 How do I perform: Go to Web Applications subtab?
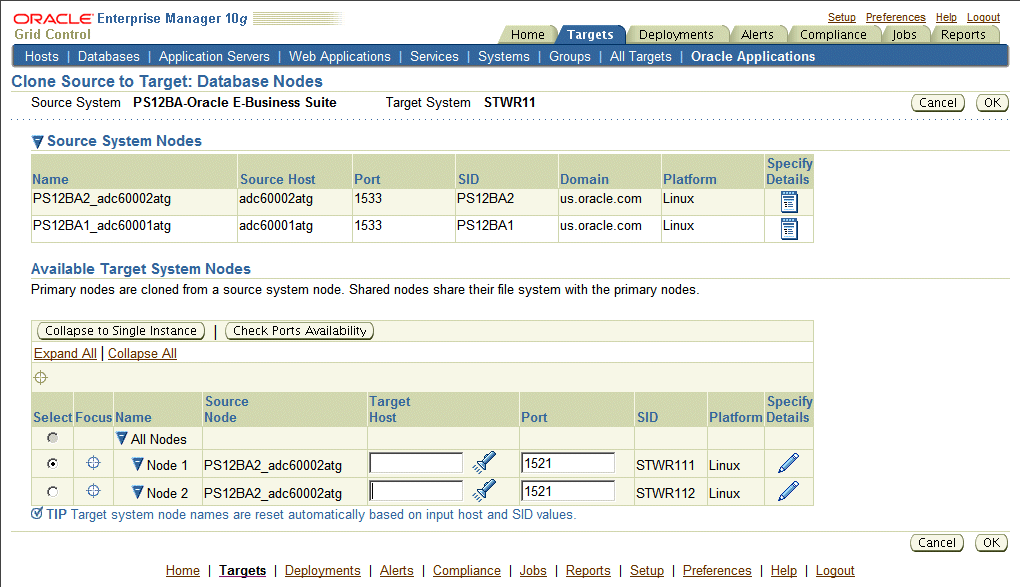(x=340, y=57)
